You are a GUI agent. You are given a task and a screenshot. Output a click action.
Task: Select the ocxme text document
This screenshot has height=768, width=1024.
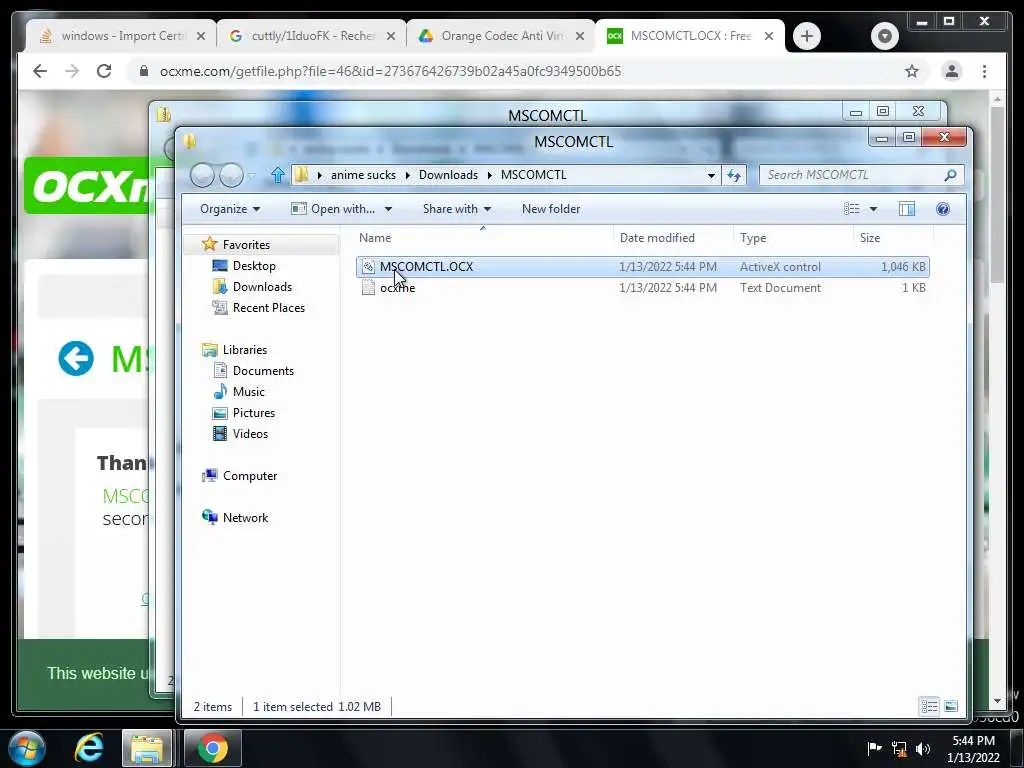tap(643, 287)
